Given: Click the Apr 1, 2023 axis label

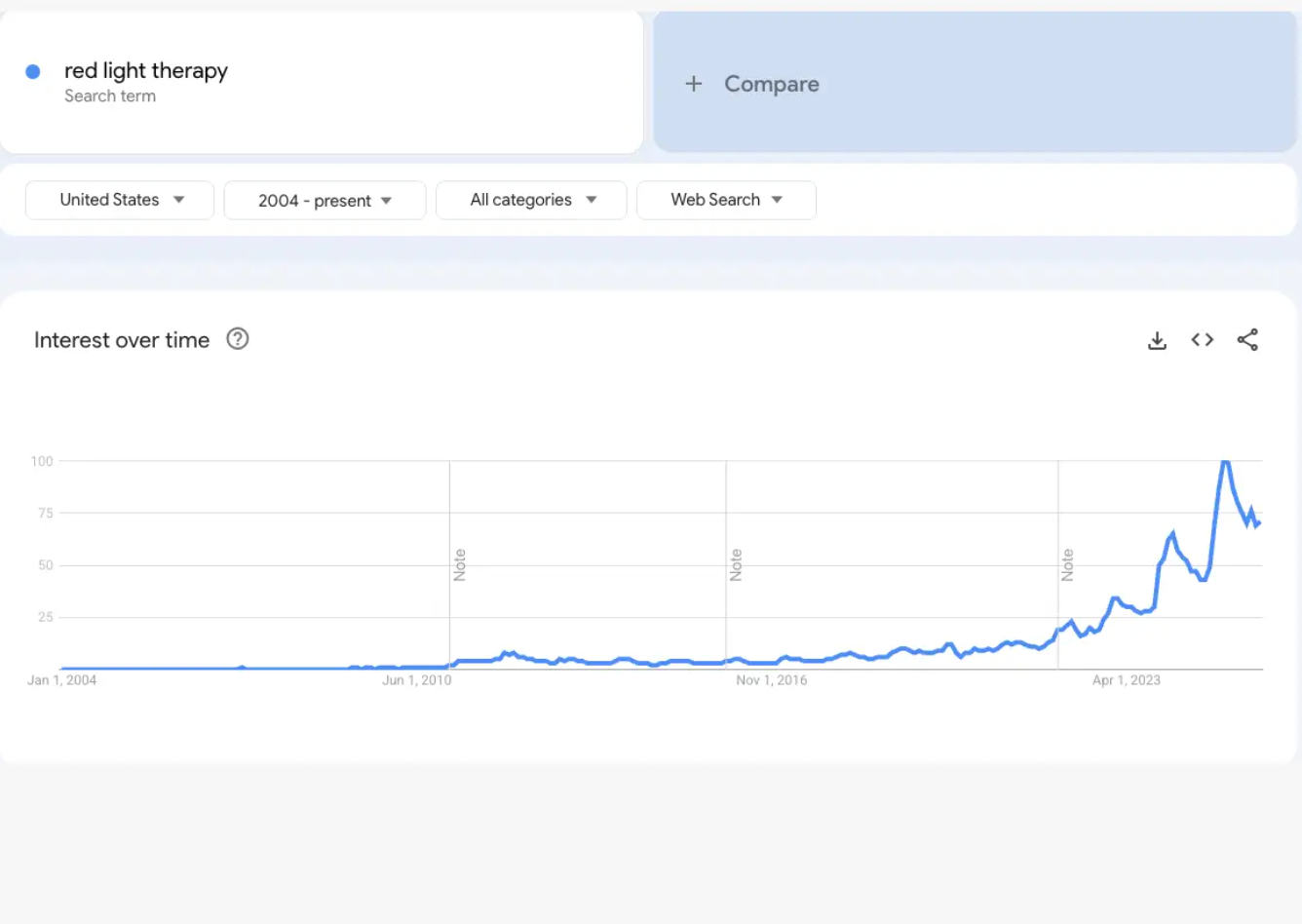Looking at the screenshot, I should click(1126, 680).
